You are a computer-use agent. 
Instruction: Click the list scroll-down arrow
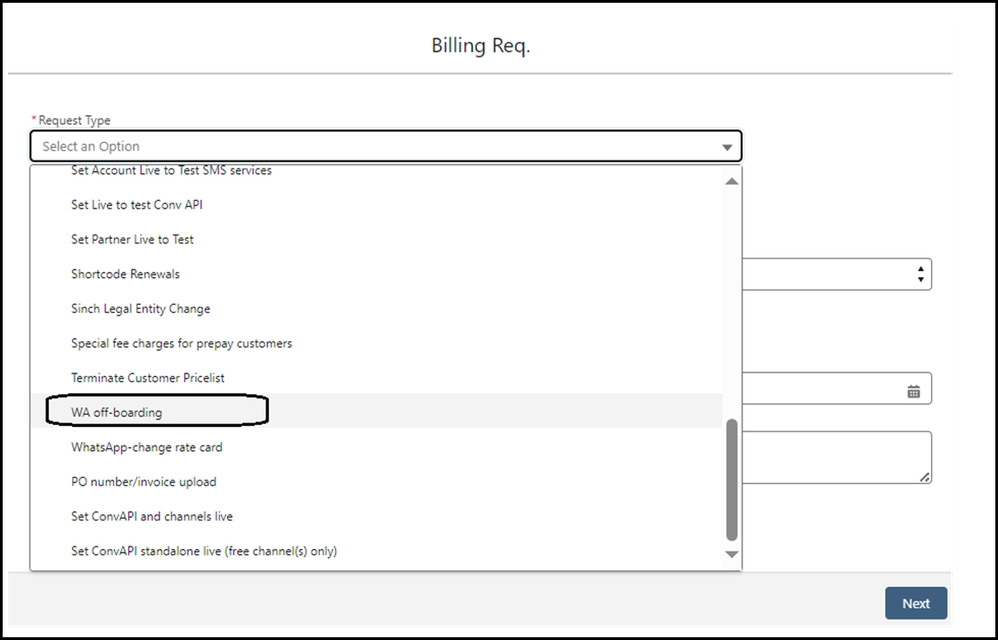pyautogui.click(x=732, y=554)
